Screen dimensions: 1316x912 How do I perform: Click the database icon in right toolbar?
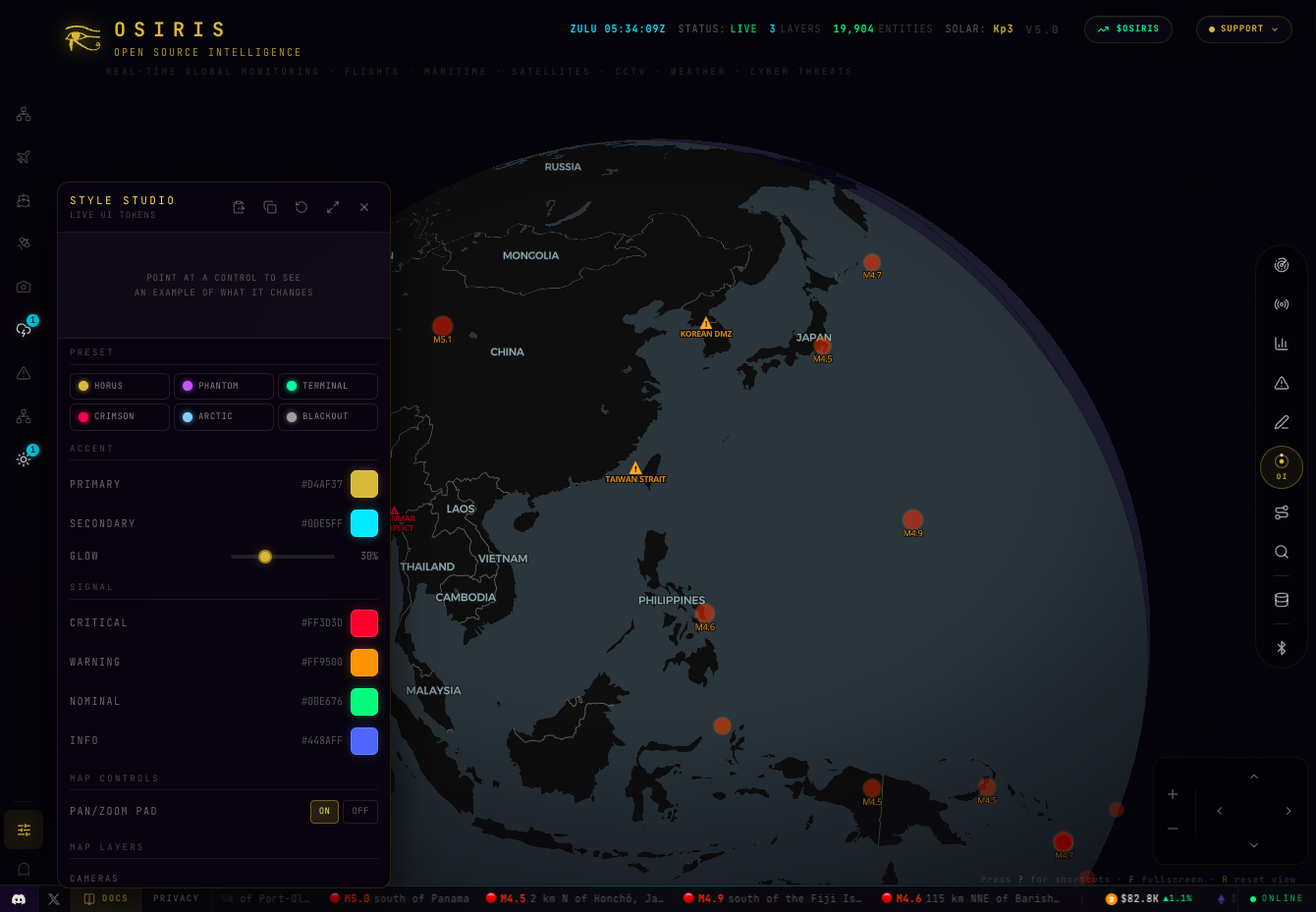click(x=1282, y=600)
